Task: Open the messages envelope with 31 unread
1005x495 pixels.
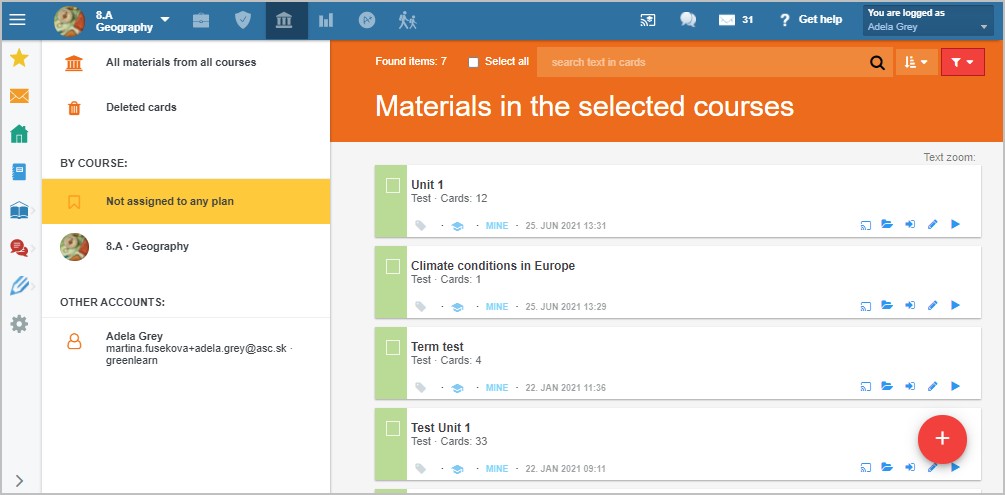Action: (735, 20)
